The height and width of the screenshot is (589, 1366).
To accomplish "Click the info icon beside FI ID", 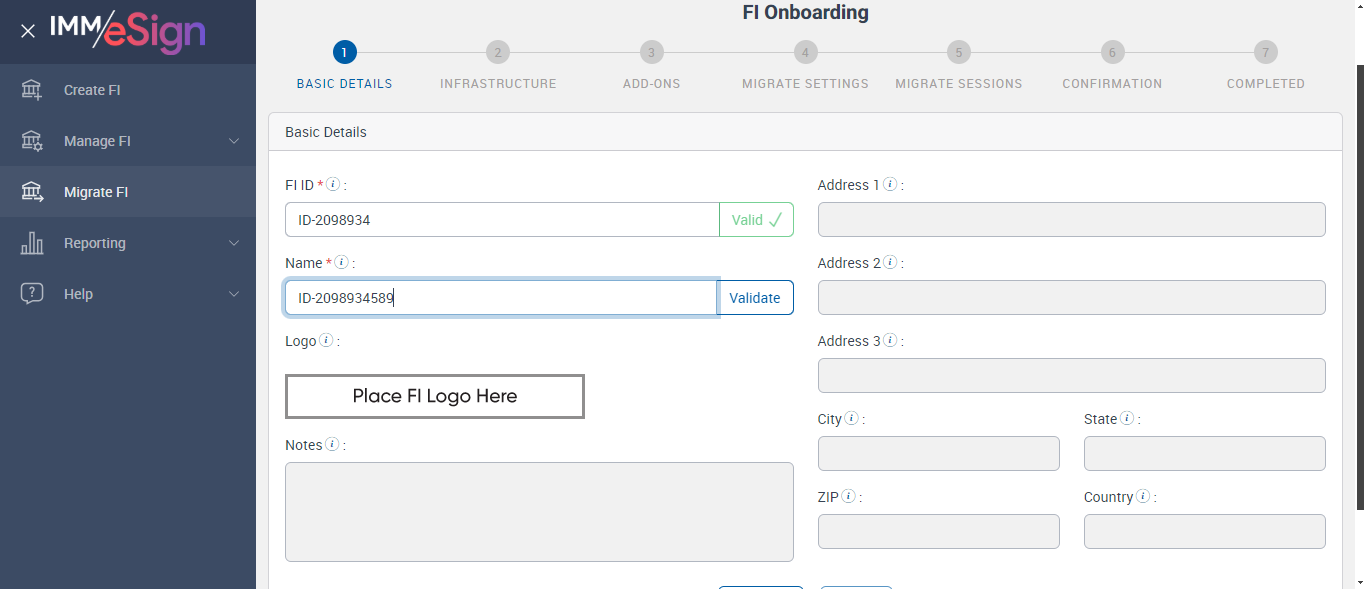I will [334, 185].
